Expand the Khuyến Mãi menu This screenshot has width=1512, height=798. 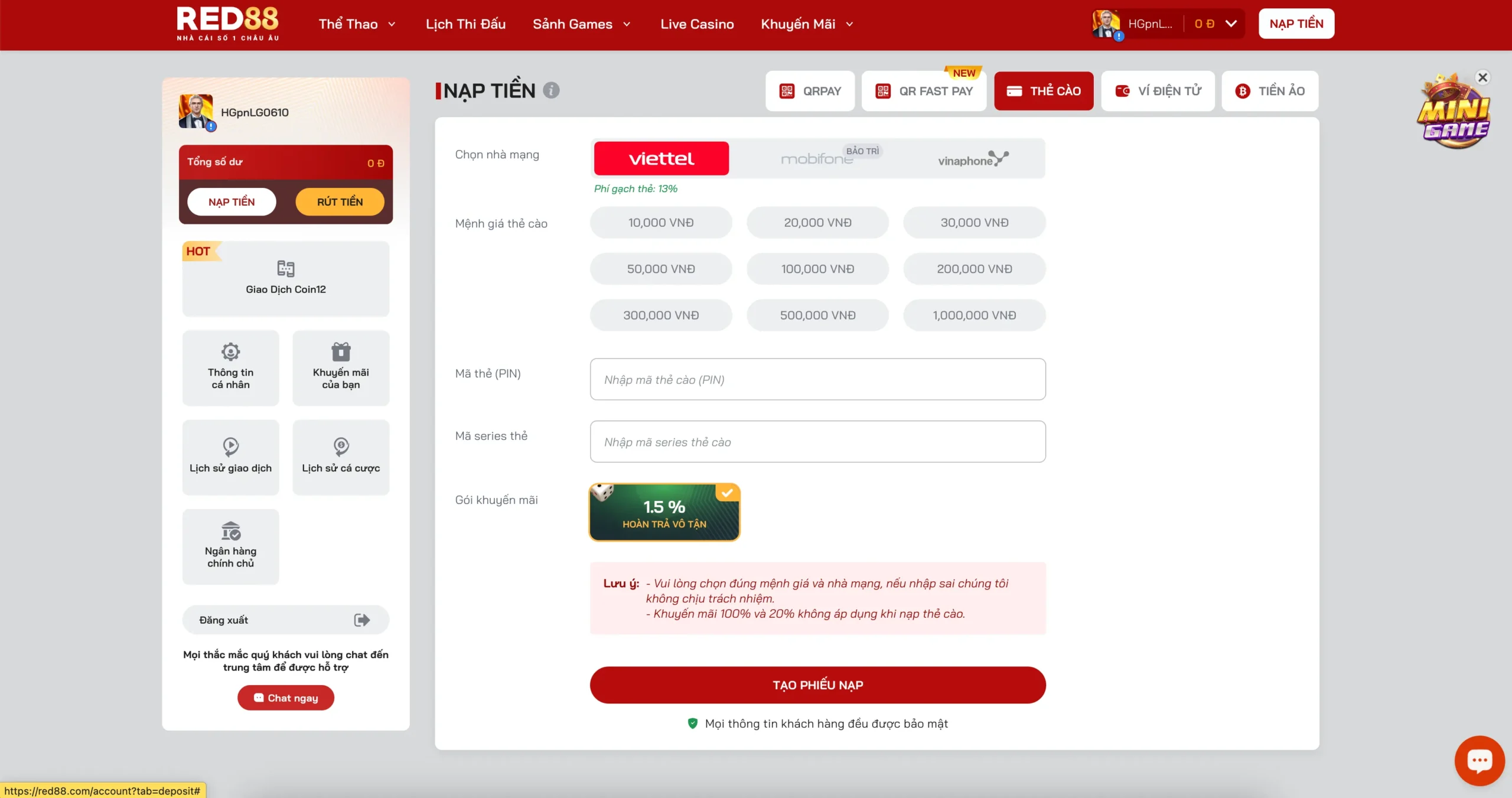point(807,24)
